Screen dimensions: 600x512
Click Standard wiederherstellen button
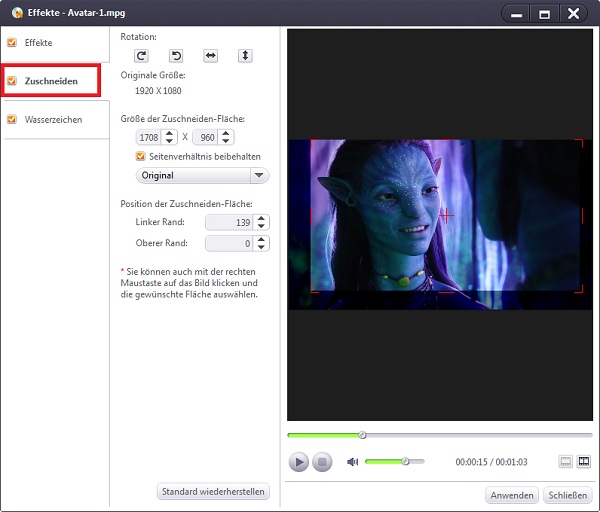click(x=213, y=491)
